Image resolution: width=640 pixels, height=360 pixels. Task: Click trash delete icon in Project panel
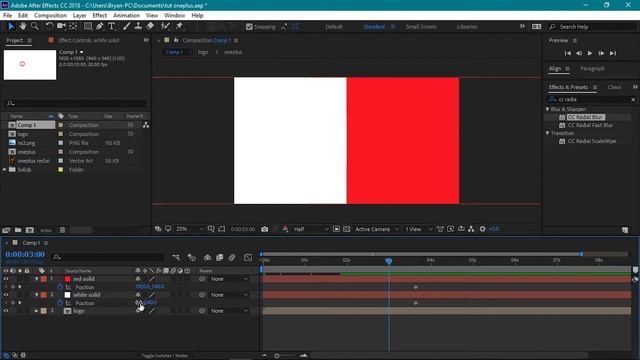62,230
